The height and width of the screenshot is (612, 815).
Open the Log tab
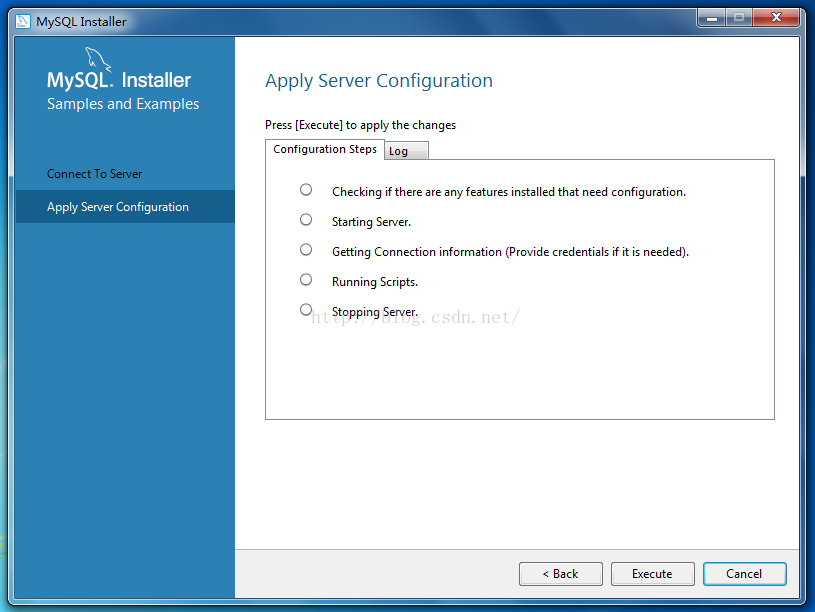[399, 151]
